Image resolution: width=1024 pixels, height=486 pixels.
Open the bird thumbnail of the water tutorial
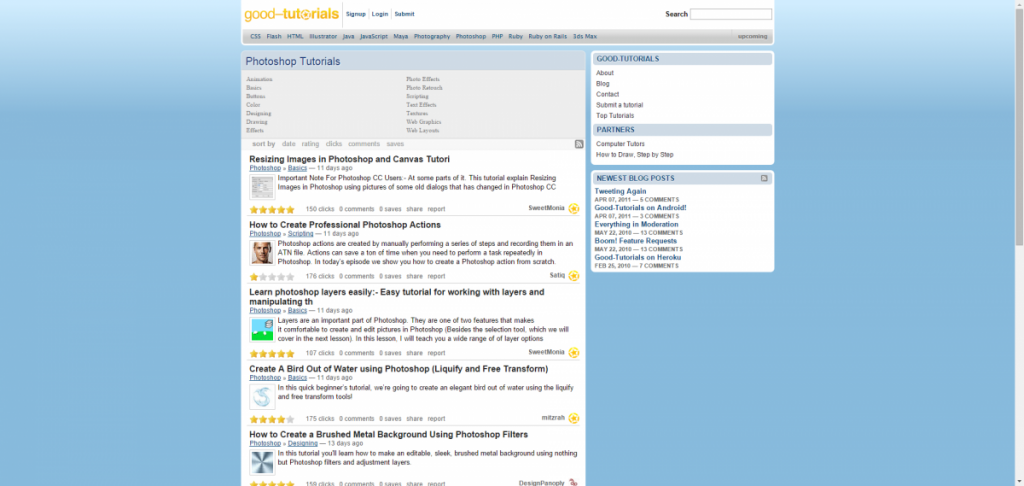click(262, 397)
